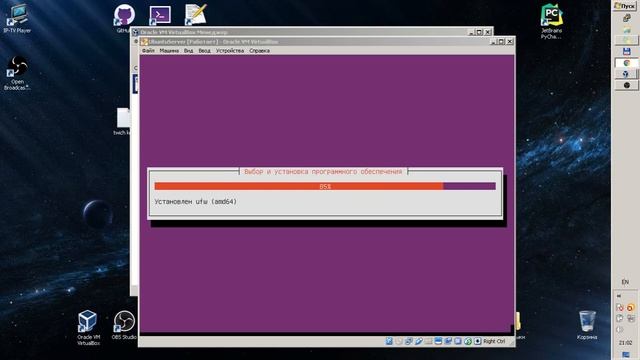Open the Справка menu
640x360 pixels.
260,51
